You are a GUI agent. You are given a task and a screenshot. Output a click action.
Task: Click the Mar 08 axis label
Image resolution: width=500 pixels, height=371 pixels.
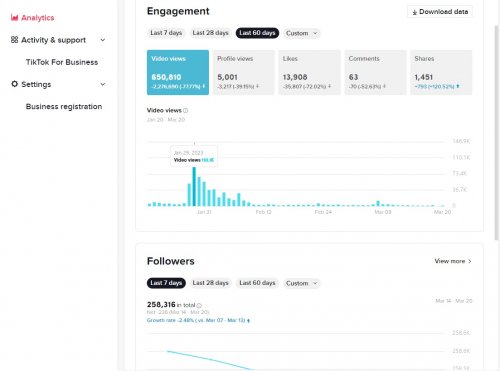[383, 212]
